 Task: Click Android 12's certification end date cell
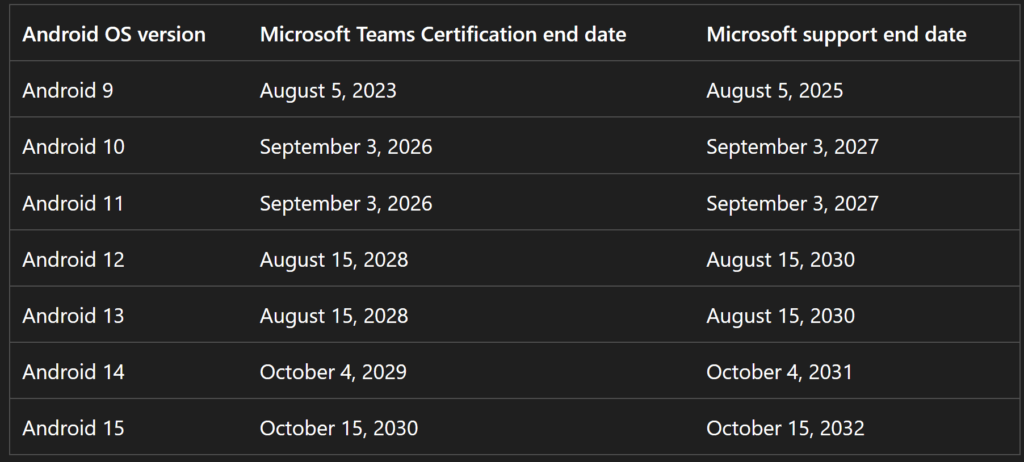[x=334, y=260]
